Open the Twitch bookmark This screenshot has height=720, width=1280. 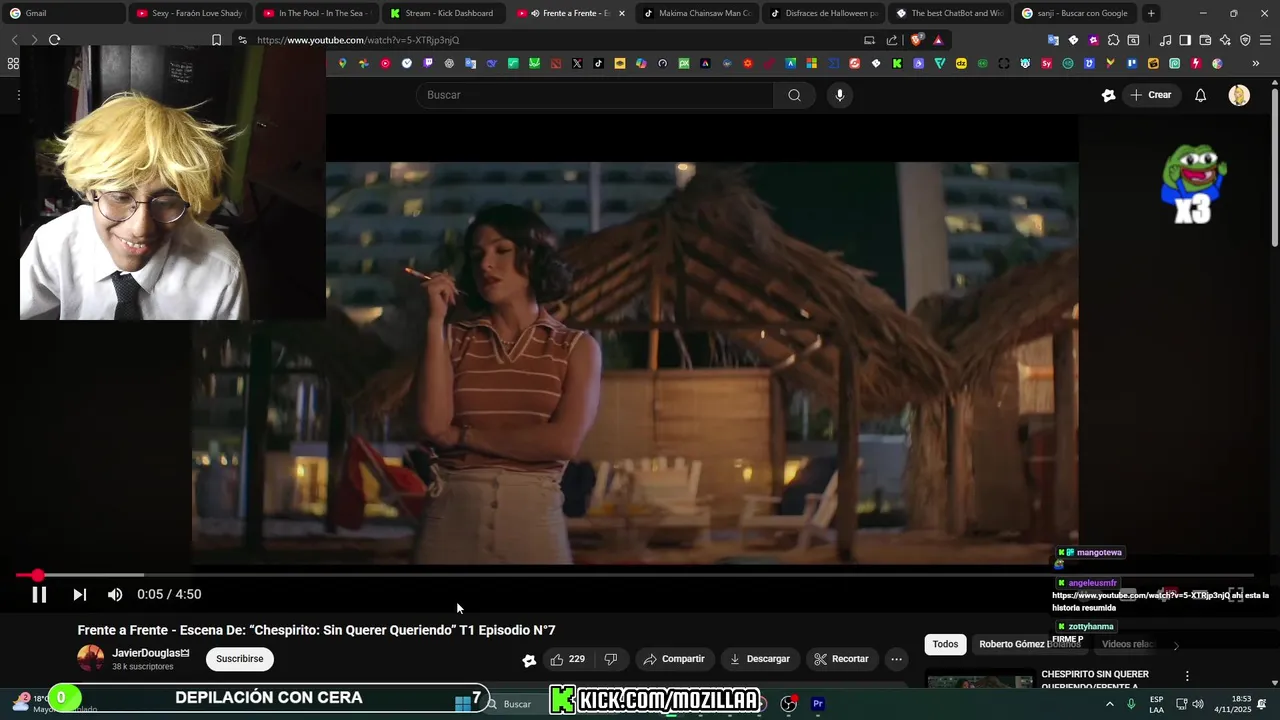tap(428, 63)
